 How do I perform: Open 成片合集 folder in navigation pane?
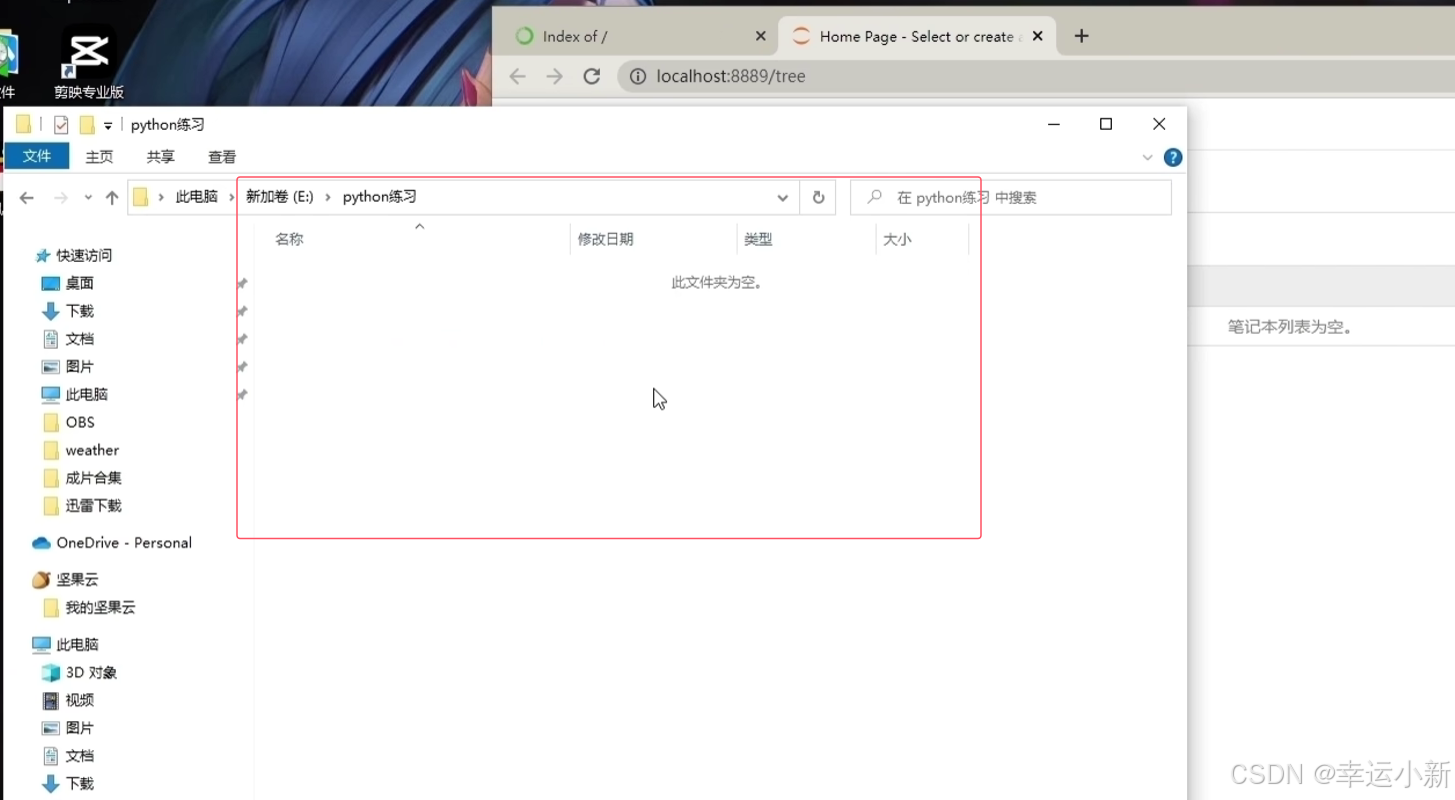[93, 478]
